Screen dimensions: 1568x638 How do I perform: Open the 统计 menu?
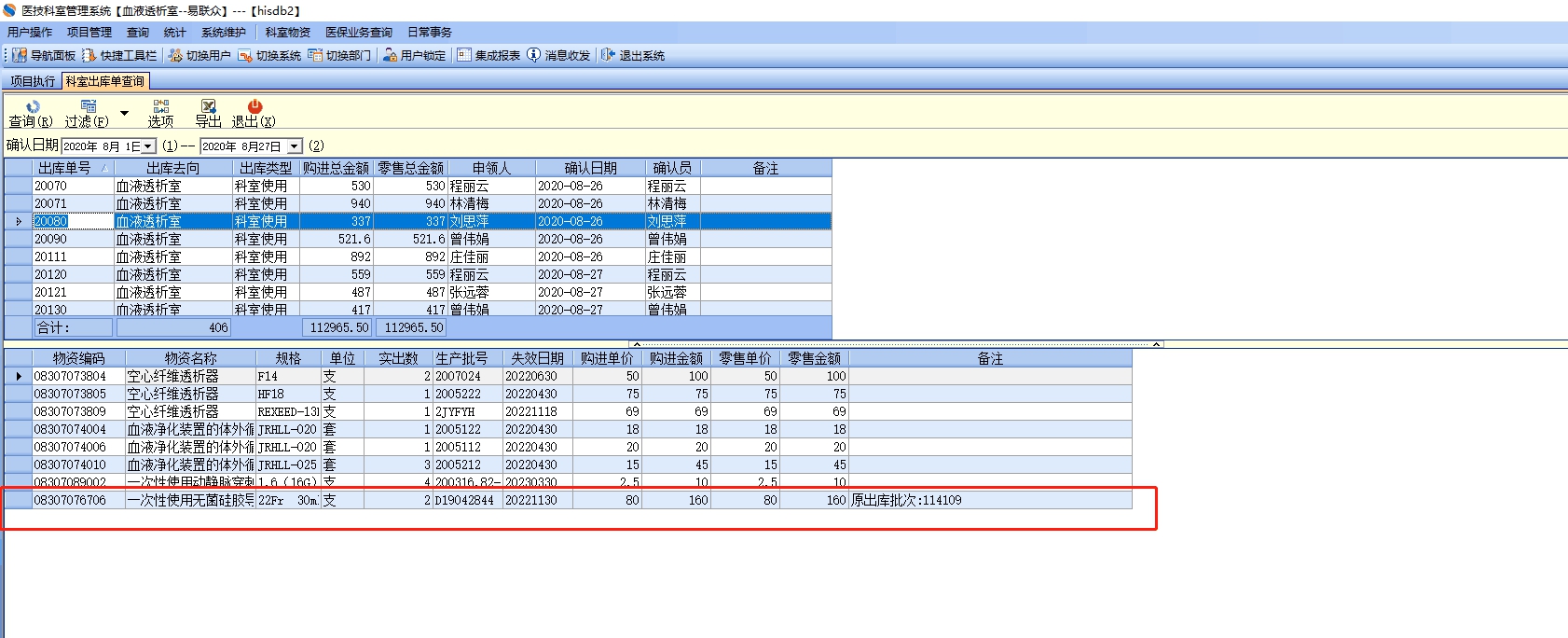tap(175, 32)
